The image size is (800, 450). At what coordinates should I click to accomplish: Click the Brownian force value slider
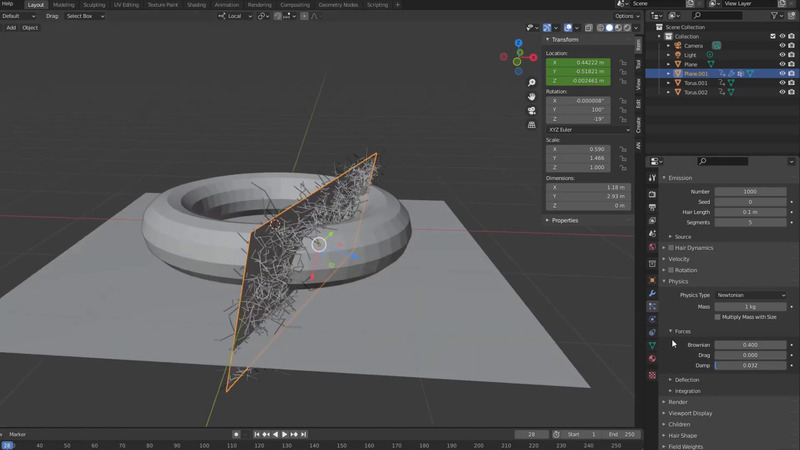coord(750,345)
